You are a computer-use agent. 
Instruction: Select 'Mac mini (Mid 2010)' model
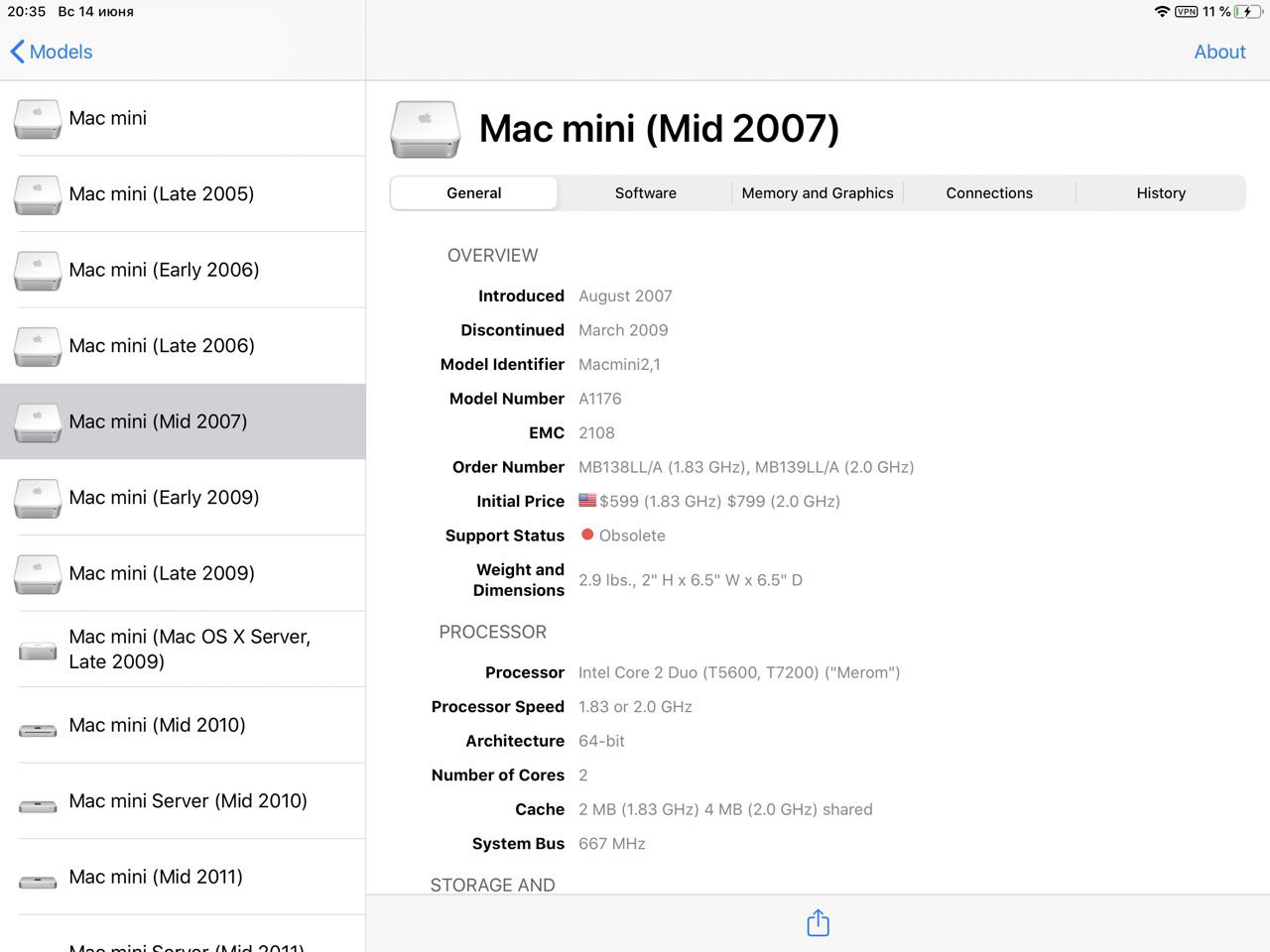[183, 725]
